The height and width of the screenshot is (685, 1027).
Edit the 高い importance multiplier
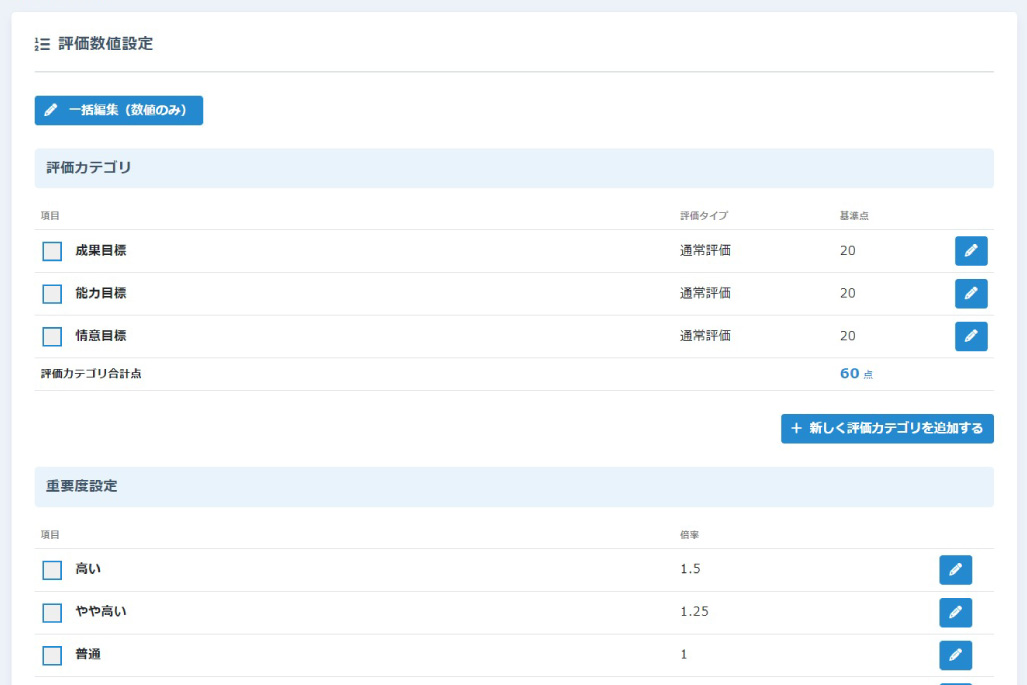[954, 570]
